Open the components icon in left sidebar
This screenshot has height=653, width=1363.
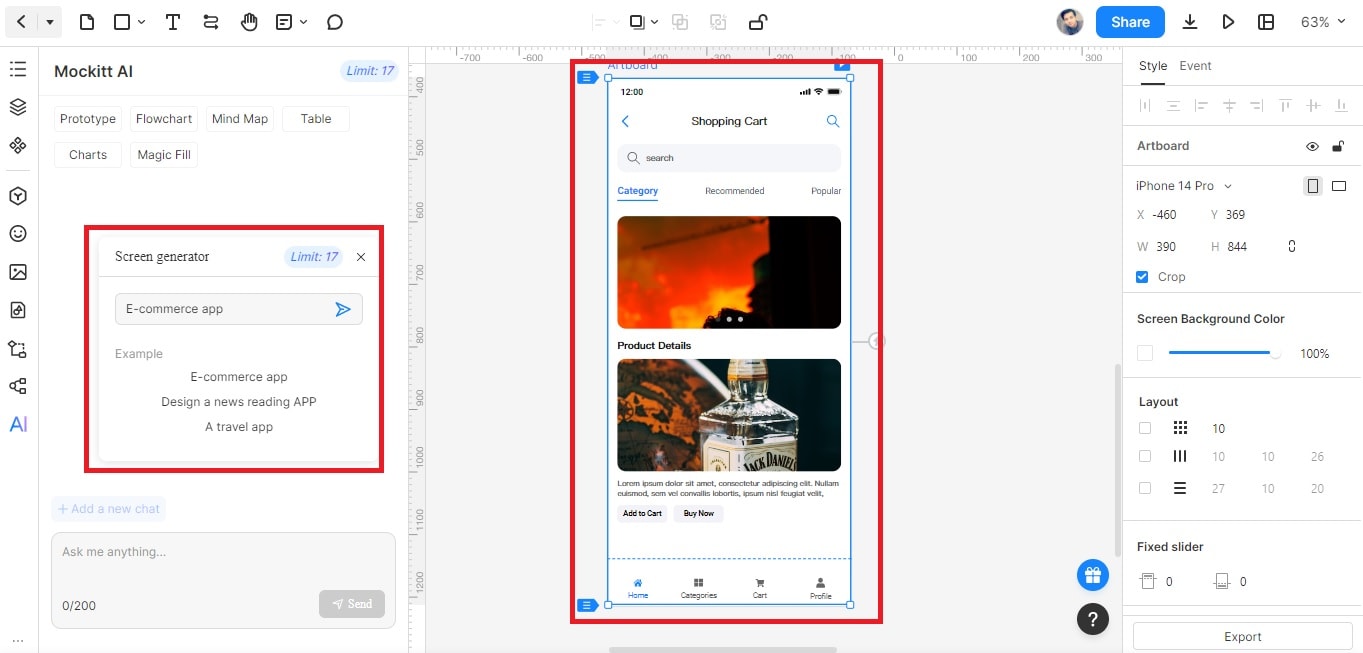pyautogui.click(x=18, y=146)
